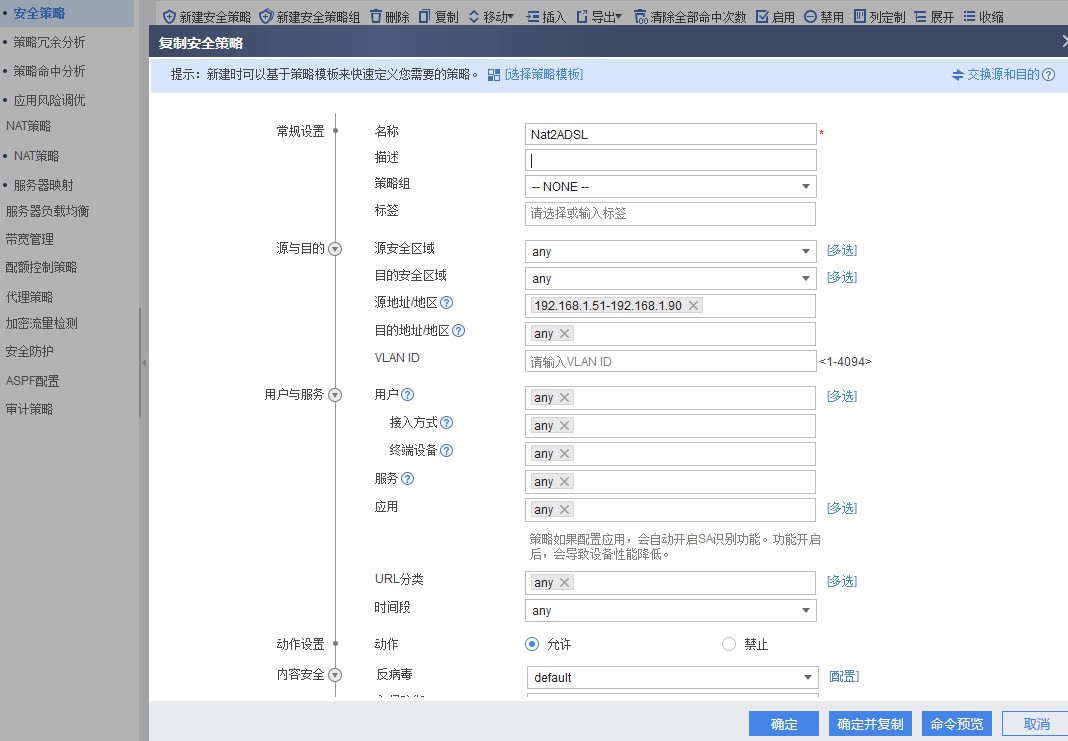Image resolution: width=1068 pixels, height=741 pixels.
Task: Click the 列定制 column customize icon
Action: [860, 16]
